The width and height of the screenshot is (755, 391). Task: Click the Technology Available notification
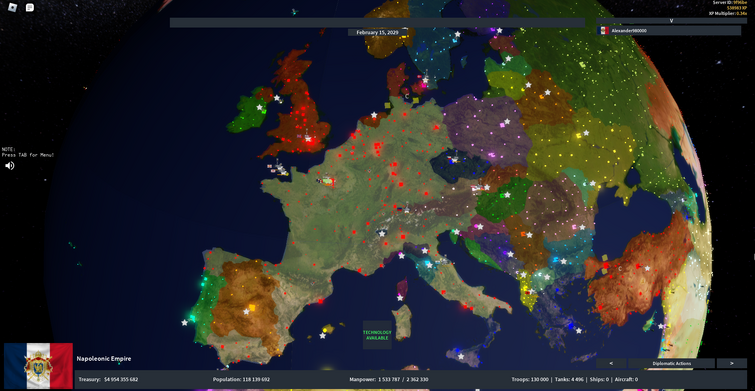(x=377, y=335)
